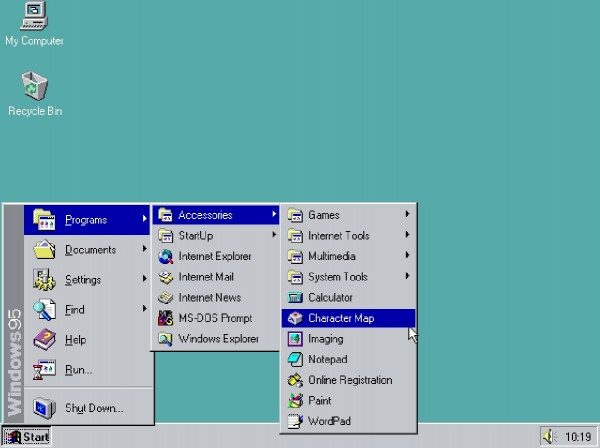Expand Settings submenu arrow

(x=144, y=279)
